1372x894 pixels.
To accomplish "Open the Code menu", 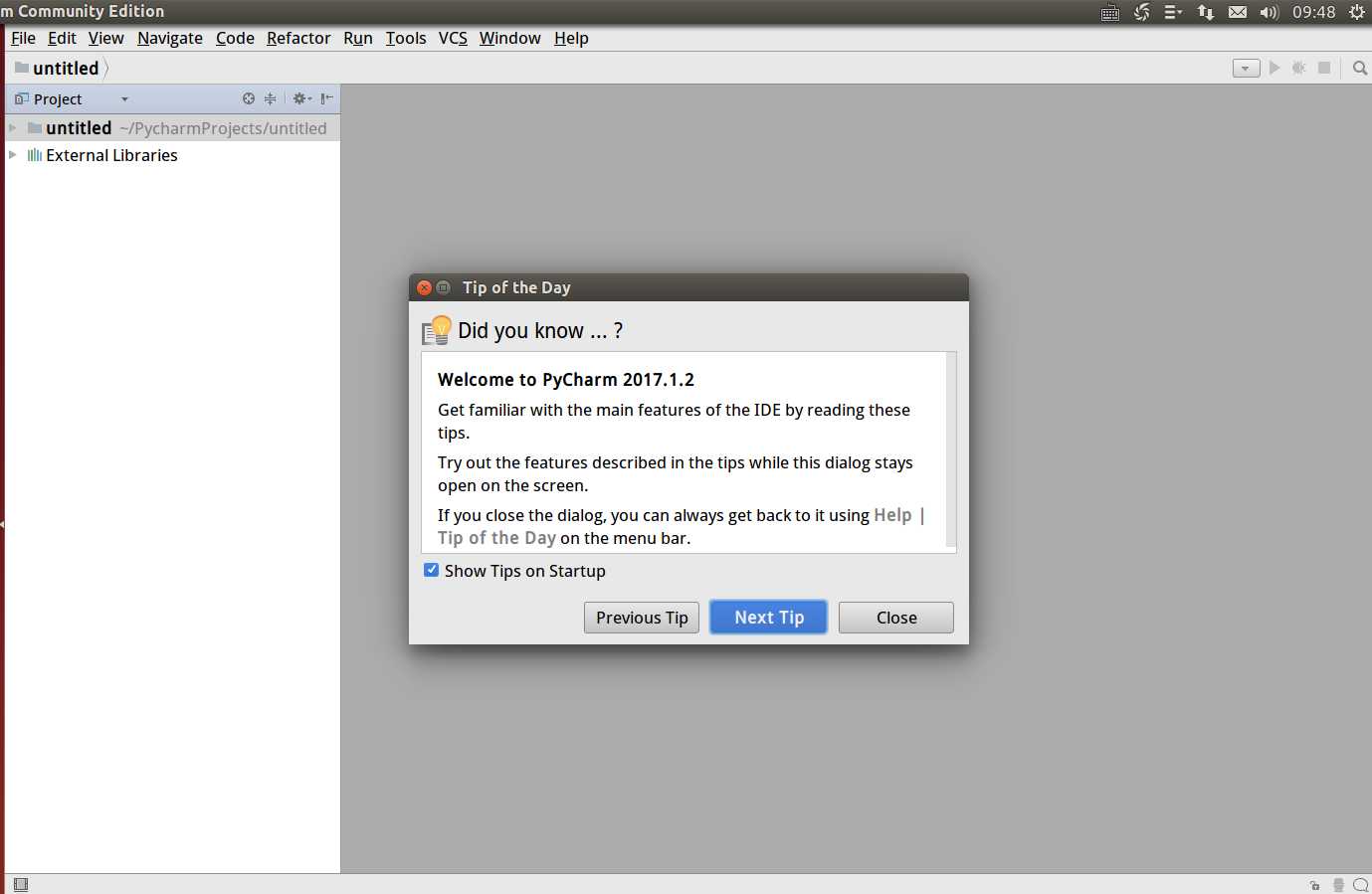I will pos(235,38).
